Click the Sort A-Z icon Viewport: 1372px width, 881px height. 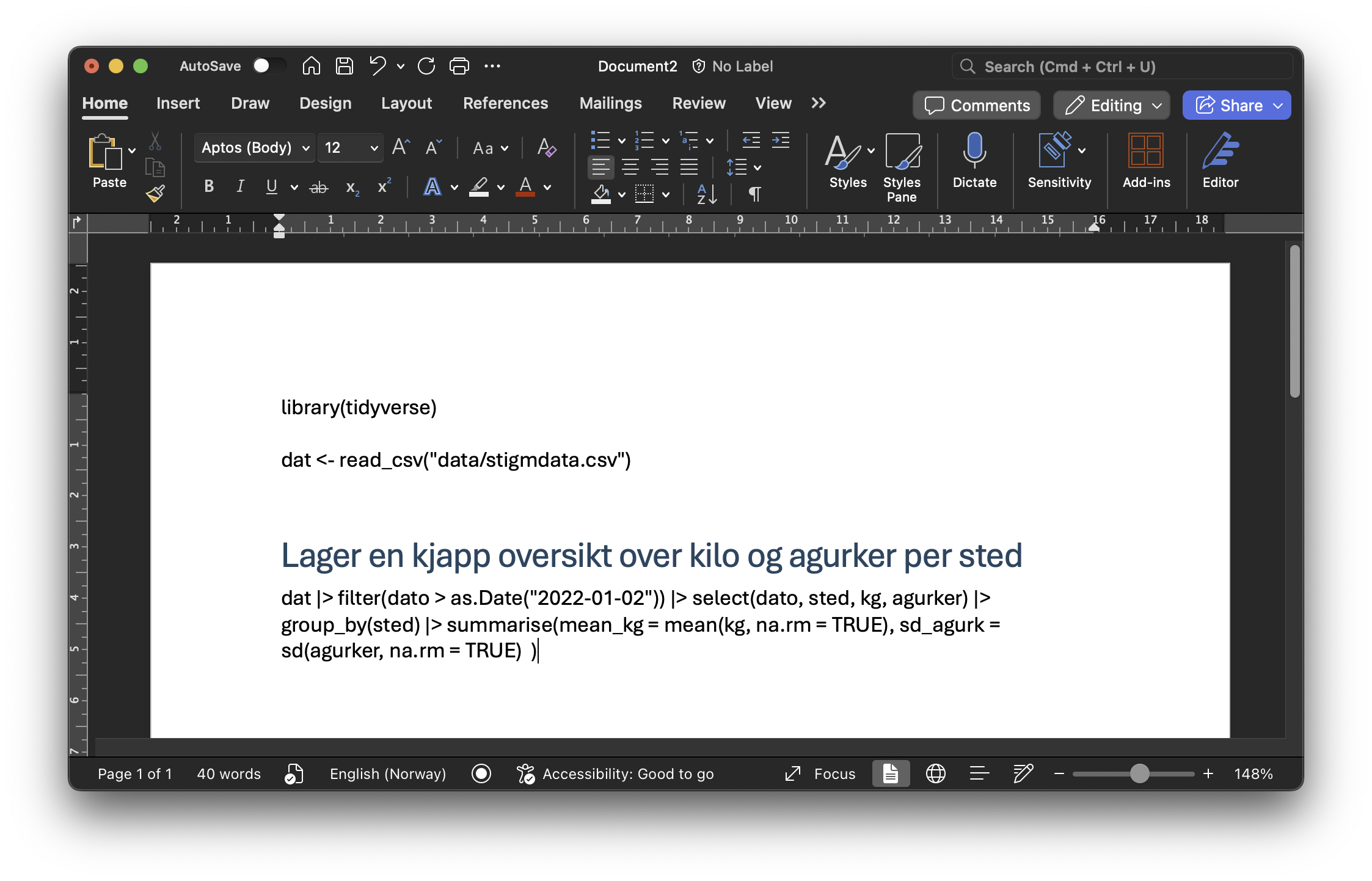point(707,194)
